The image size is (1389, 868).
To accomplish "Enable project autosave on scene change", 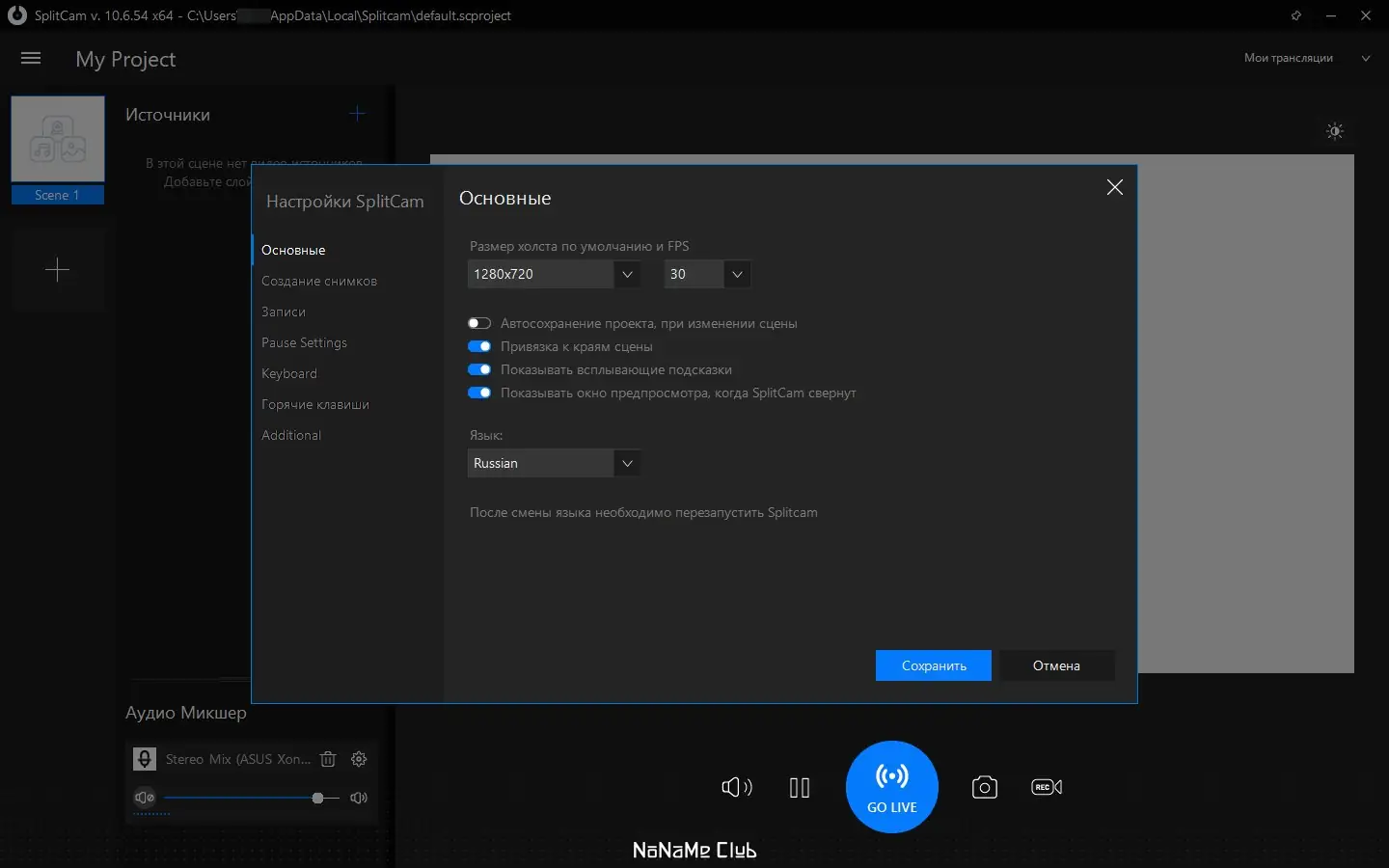I will (x=479, y=323).
